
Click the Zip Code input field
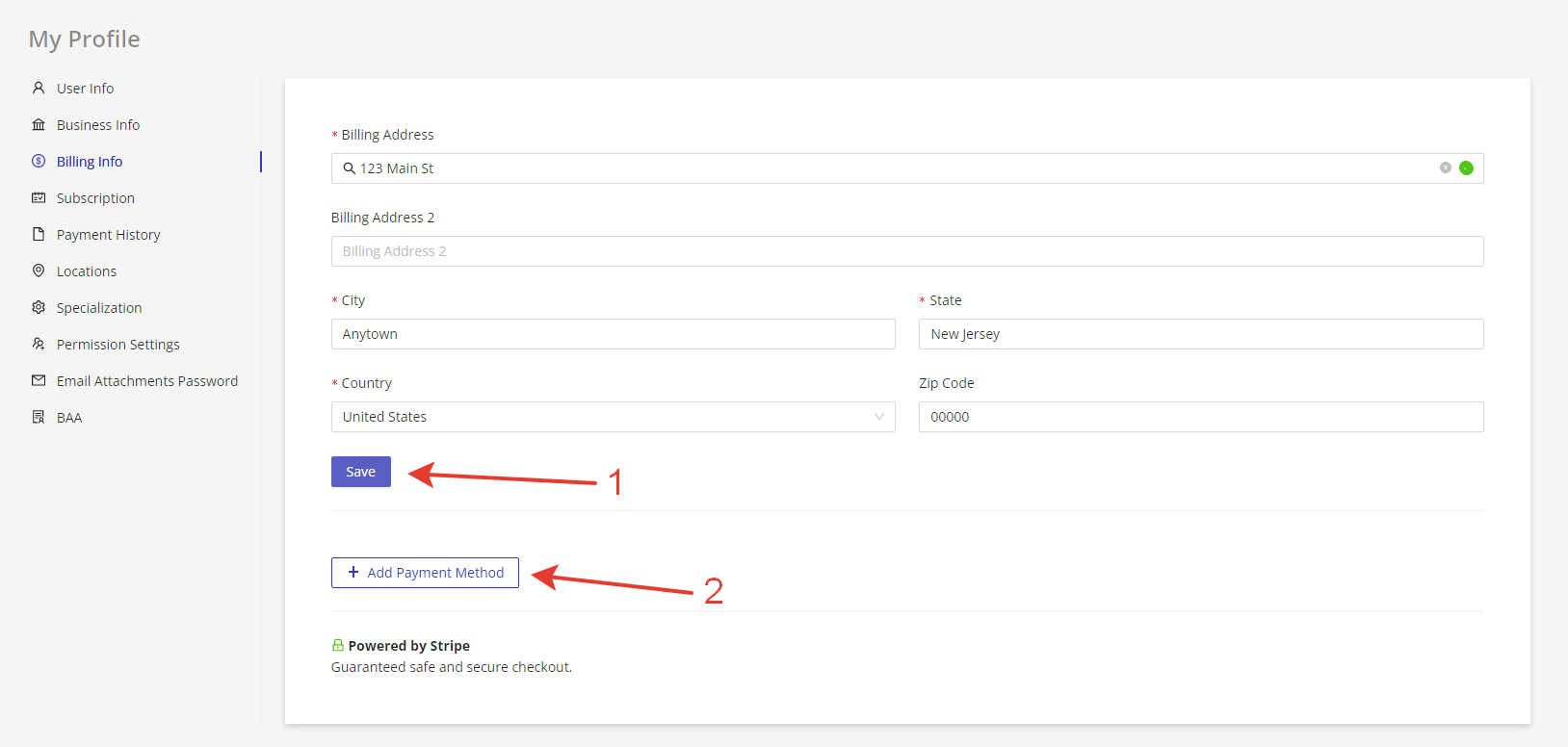pos(1200,417)
